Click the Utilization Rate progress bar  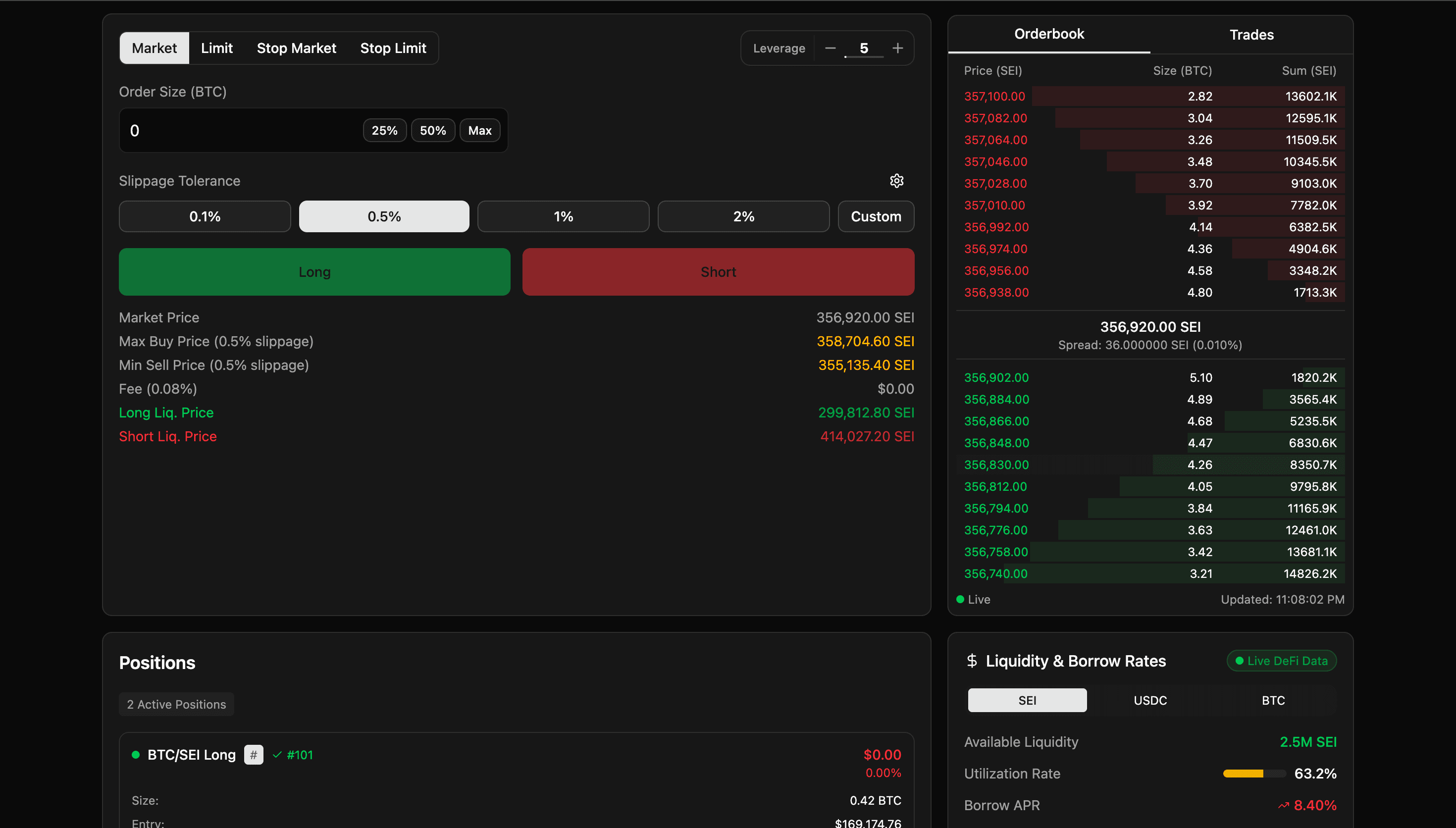[x=1254, y=774]
